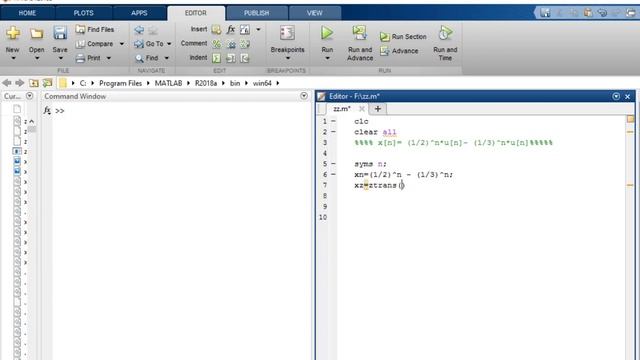This screenshot has height=360, width=640.
Task: Open the Run dropdown arrow
Action: click(327, 58)
